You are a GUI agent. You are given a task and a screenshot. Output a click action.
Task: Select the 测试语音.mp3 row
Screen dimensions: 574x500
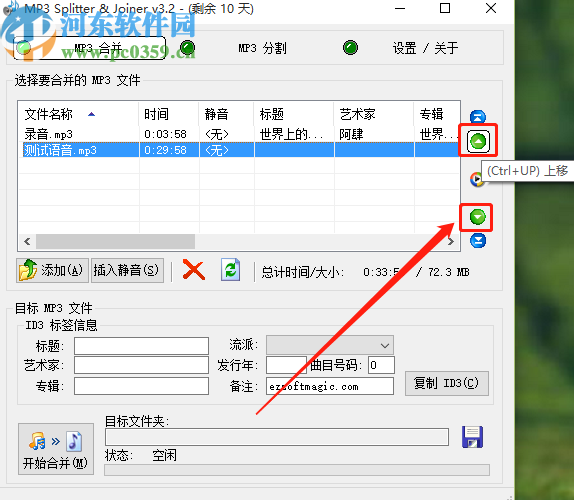click(x=239, y=150)
